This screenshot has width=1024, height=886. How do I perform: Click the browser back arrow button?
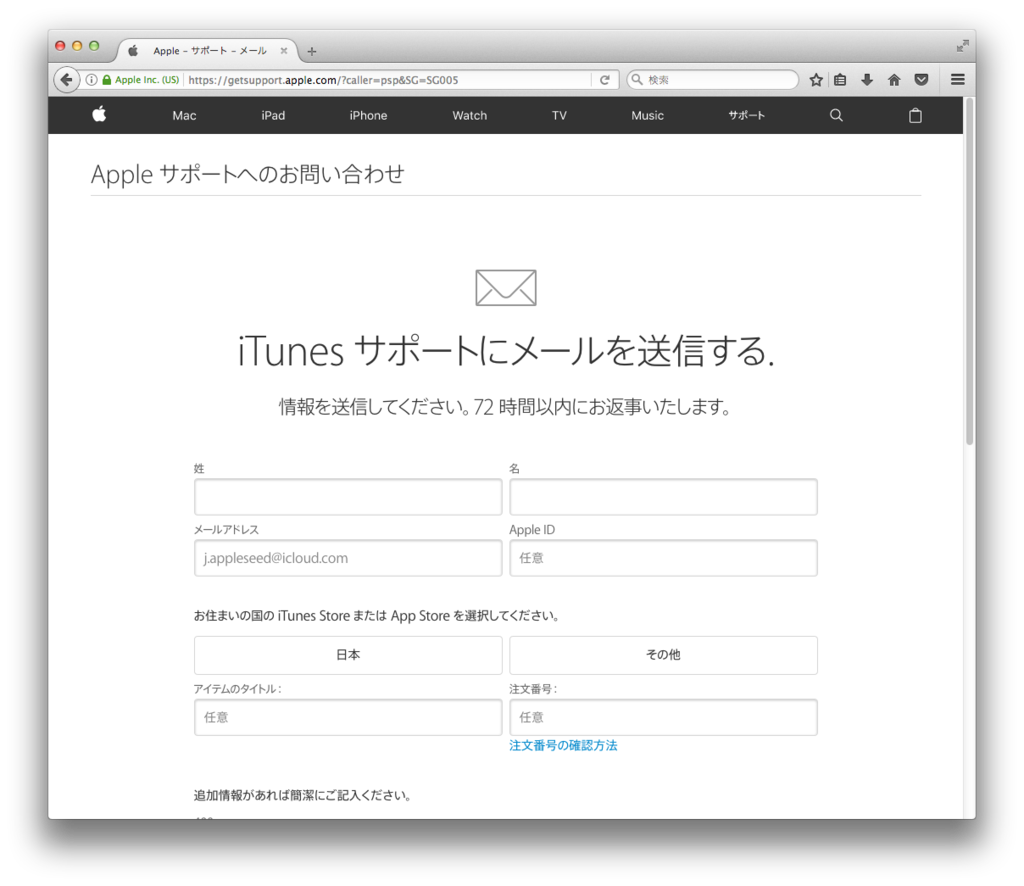[x=66, y=80]
